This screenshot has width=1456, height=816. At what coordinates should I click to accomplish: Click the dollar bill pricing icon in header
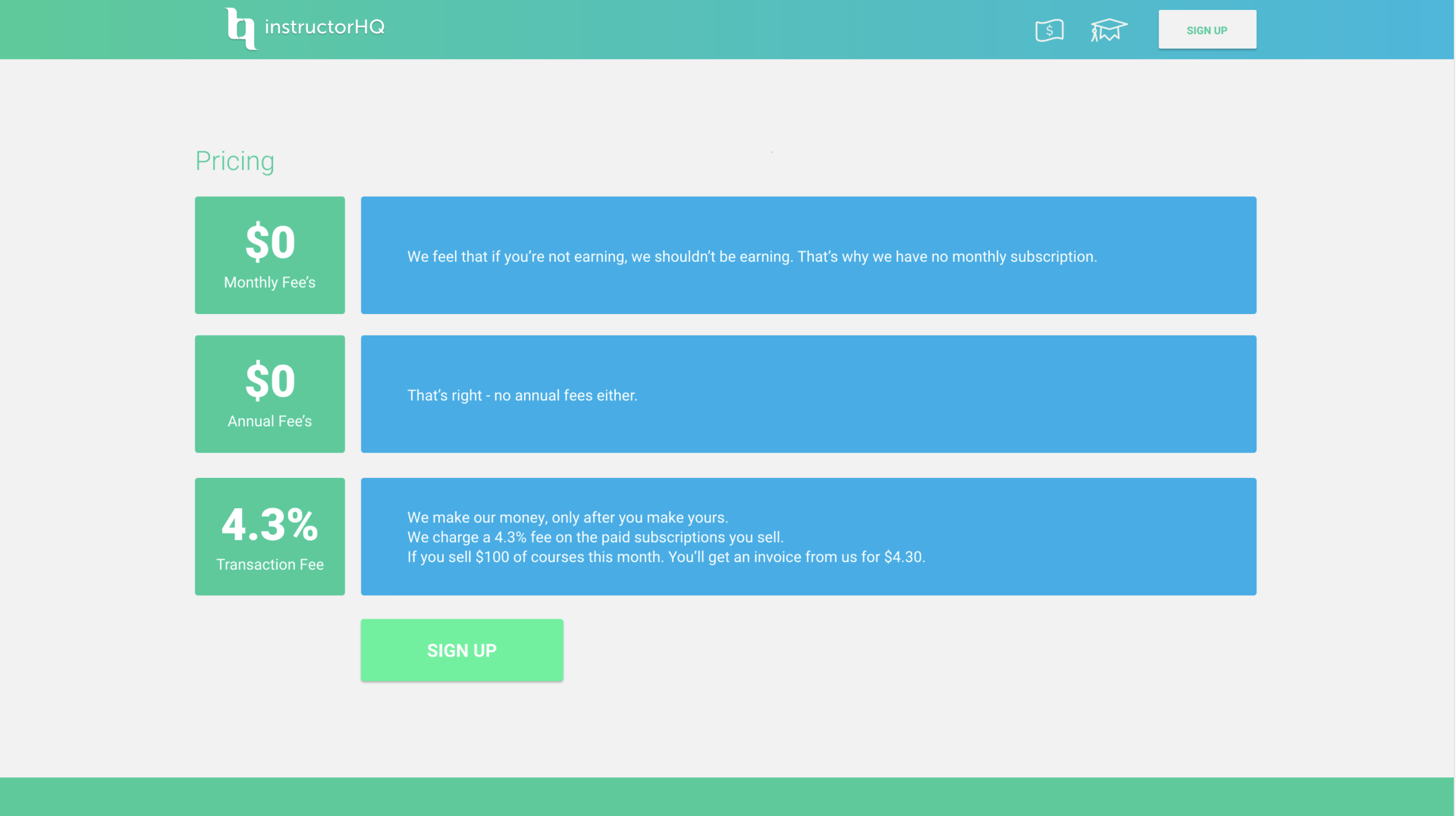(1050, 29)
